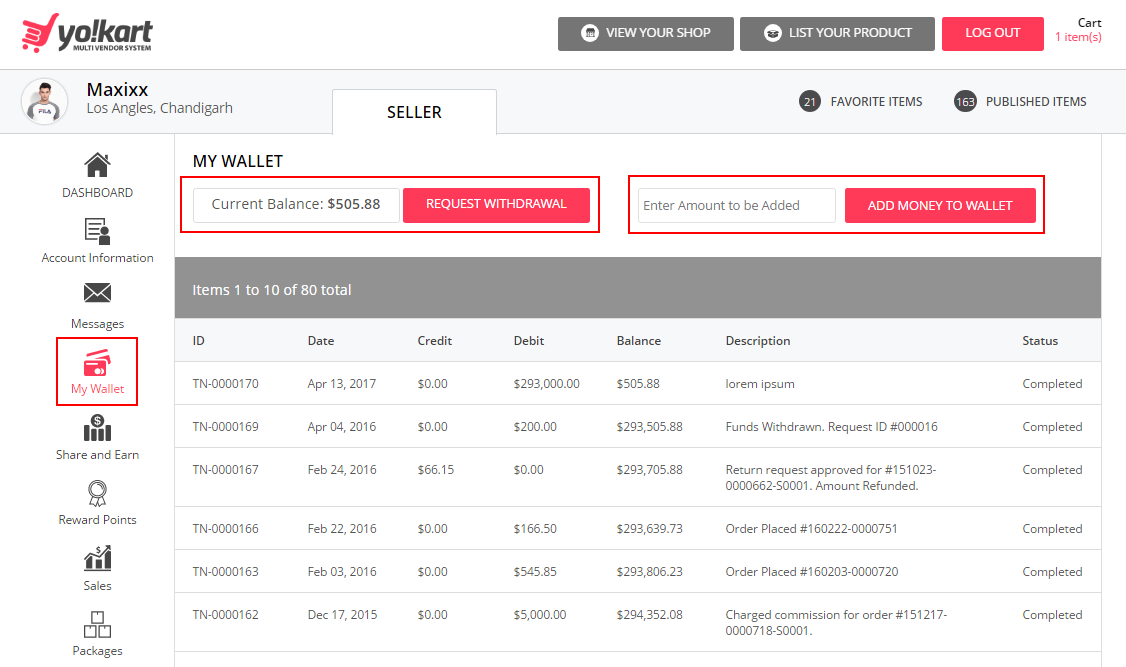Click the Maxixx profile avatar

tap(45, 102)
